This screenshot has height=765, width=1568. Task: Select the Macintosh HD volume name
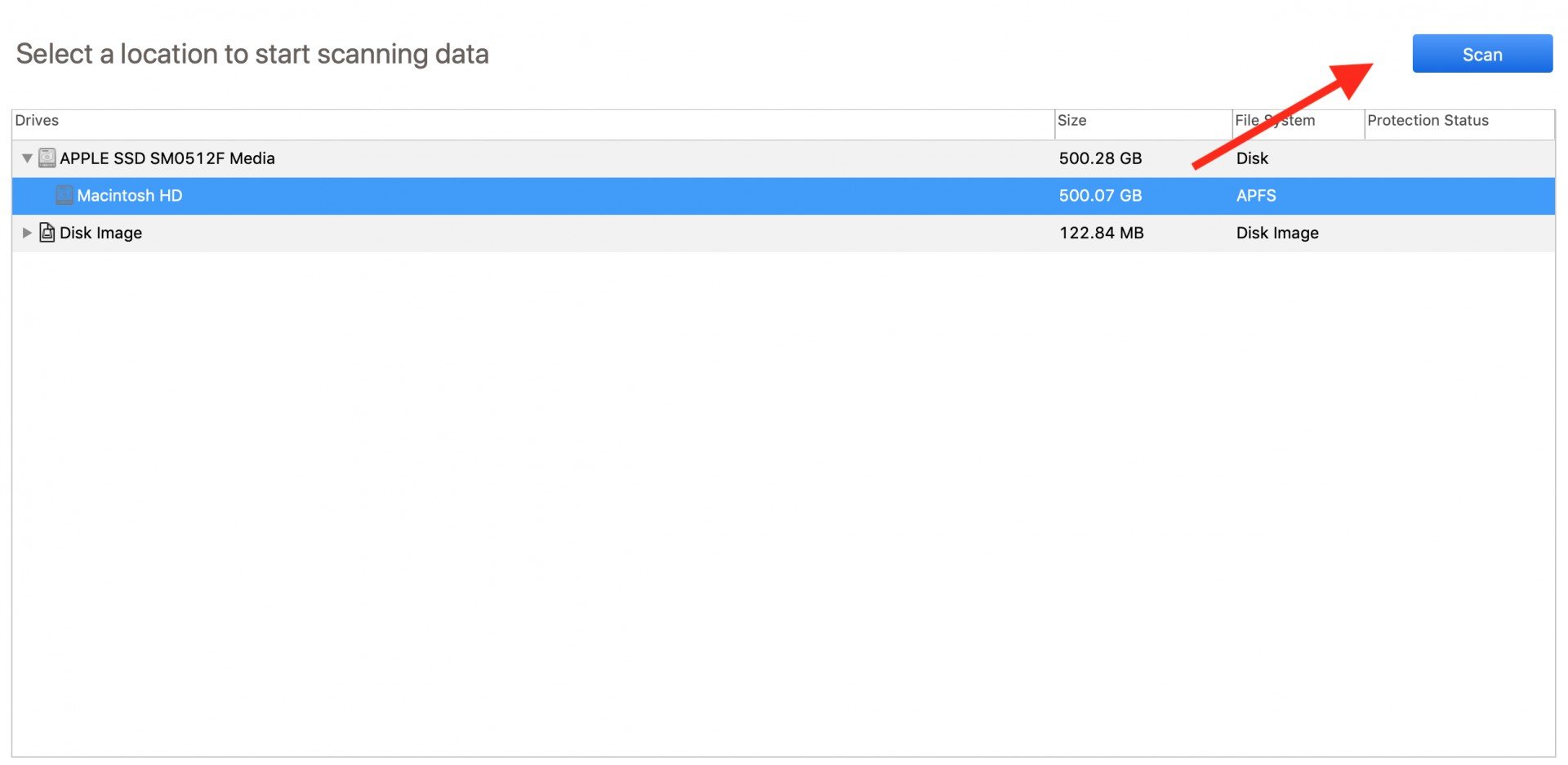tap(129, 196)
